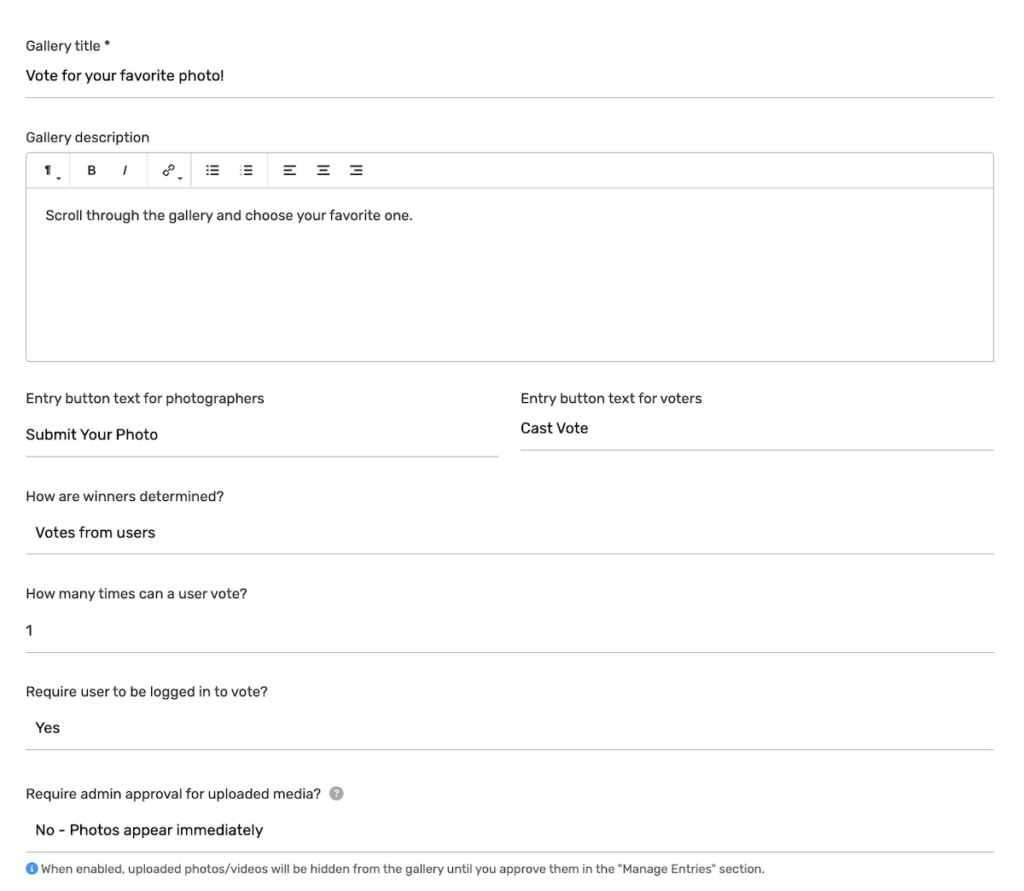Open the paragraph format menu
The image size is (1024, 891).
coord(49,171)
